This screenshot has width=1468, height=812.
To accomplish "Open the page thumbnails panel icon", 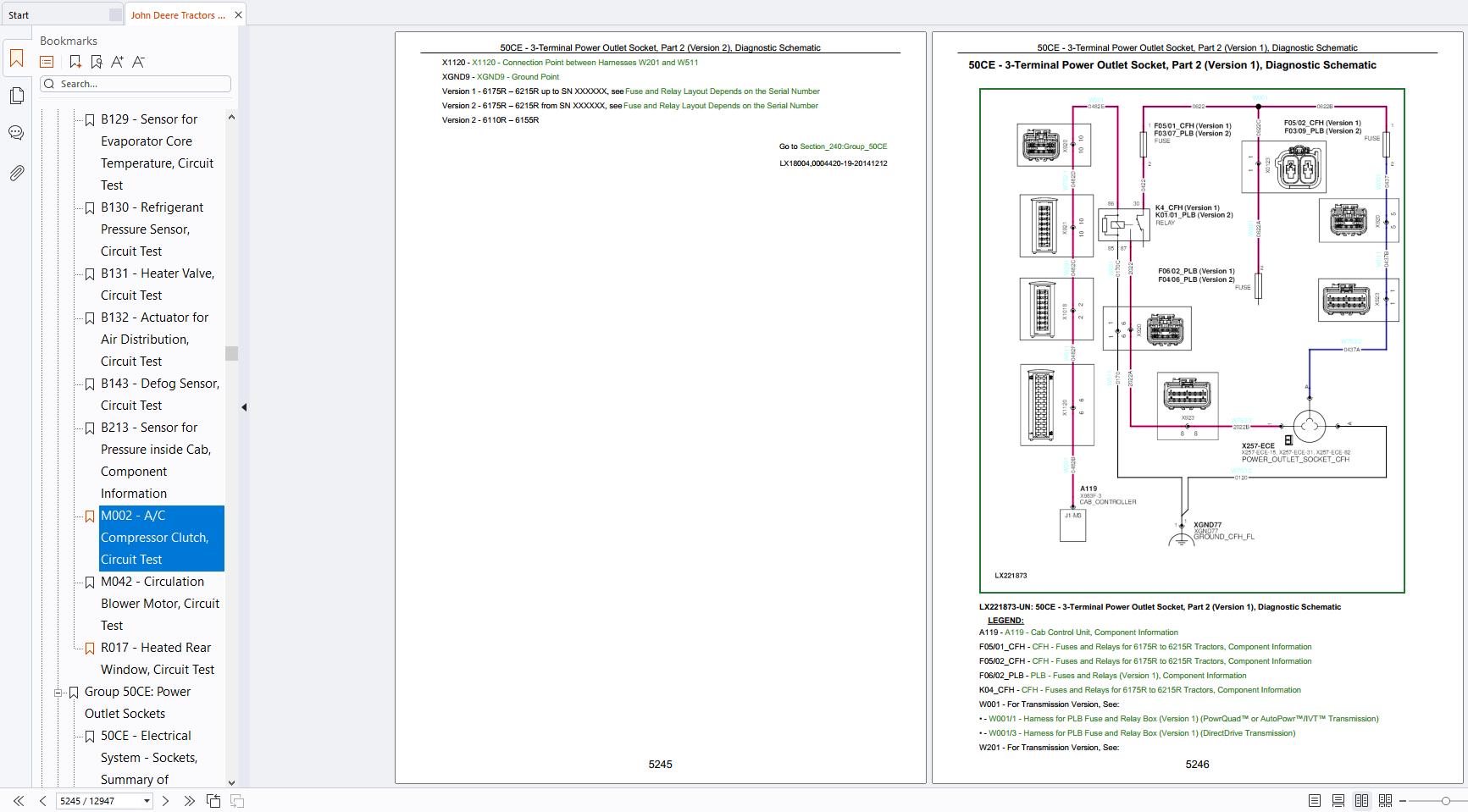I will 16,96.
